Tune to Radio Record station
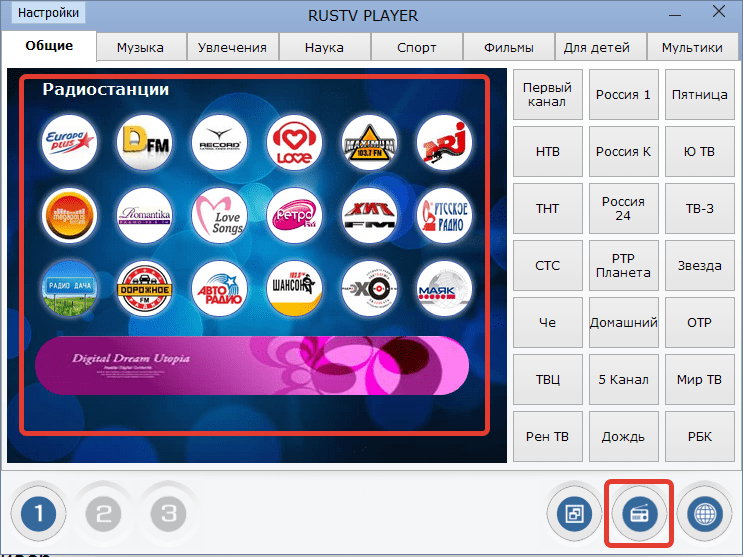 219,142
